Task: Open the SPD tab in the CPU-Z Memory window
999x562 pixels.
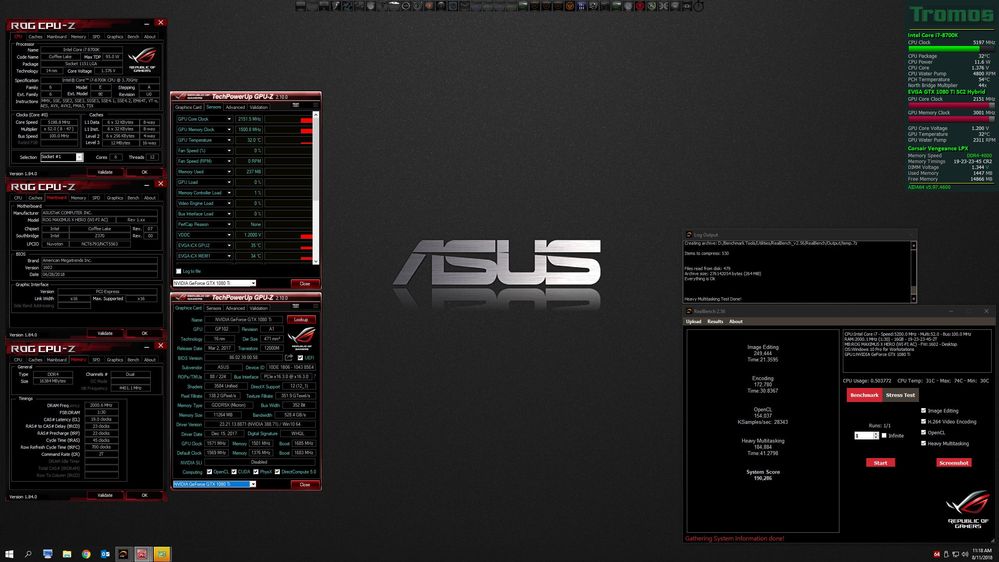Action: tap(96, 360)
